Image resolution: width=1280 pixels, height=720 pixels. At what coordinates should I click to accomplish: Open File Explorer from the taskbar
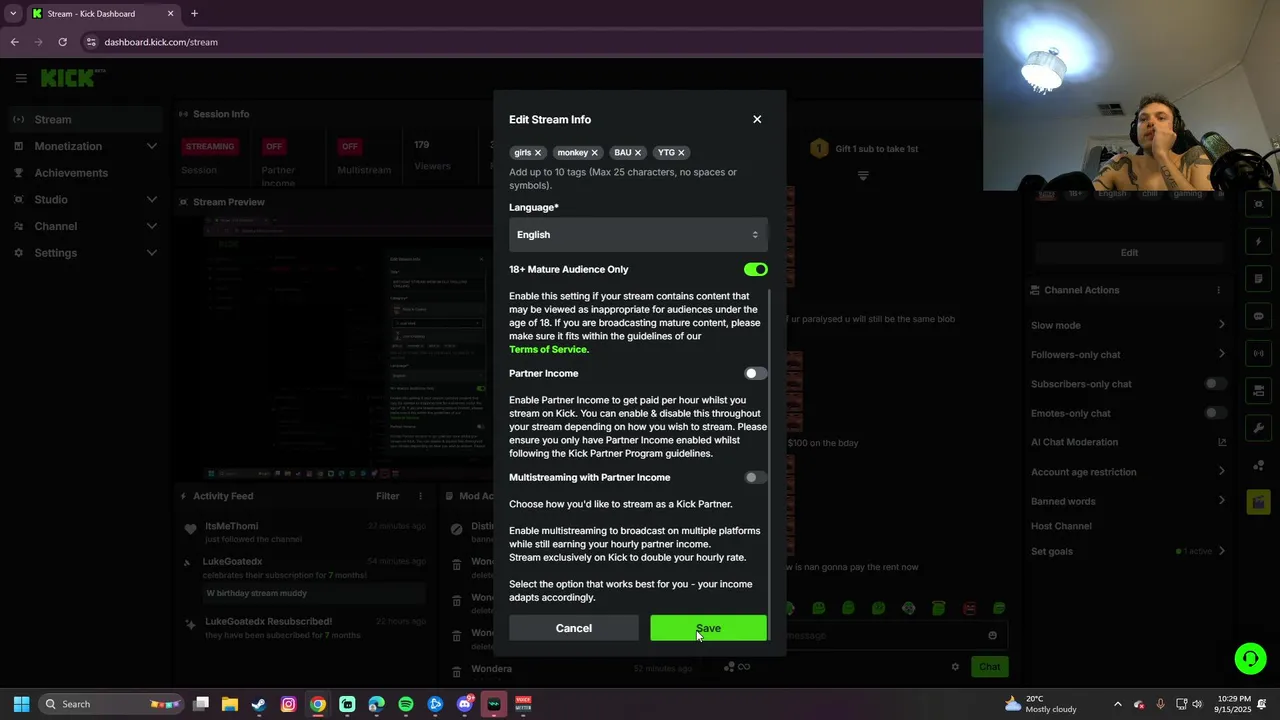tap(230, 704)
